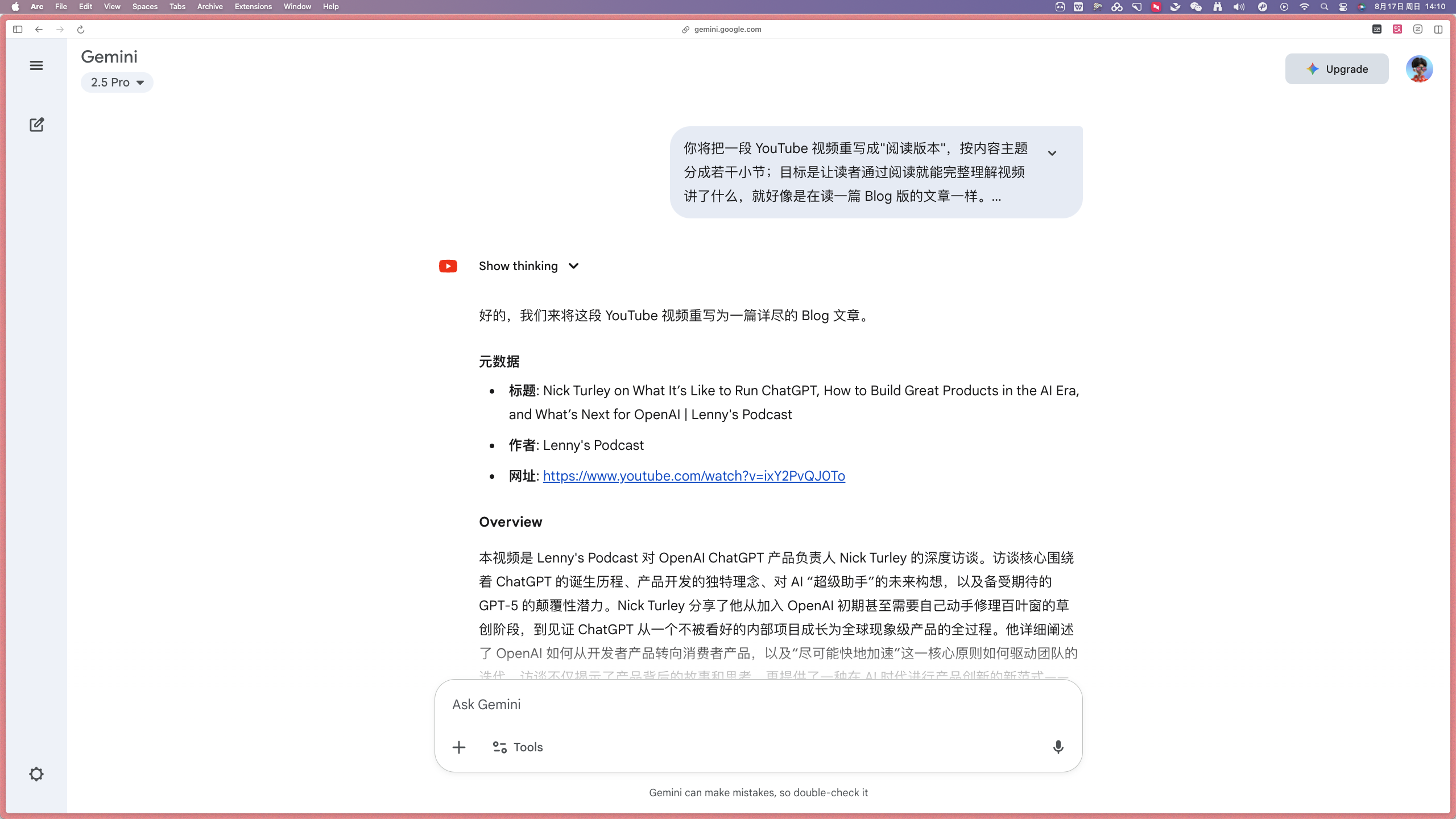
Task: Open the site controls sliders icon
Action: [1418, 30]
